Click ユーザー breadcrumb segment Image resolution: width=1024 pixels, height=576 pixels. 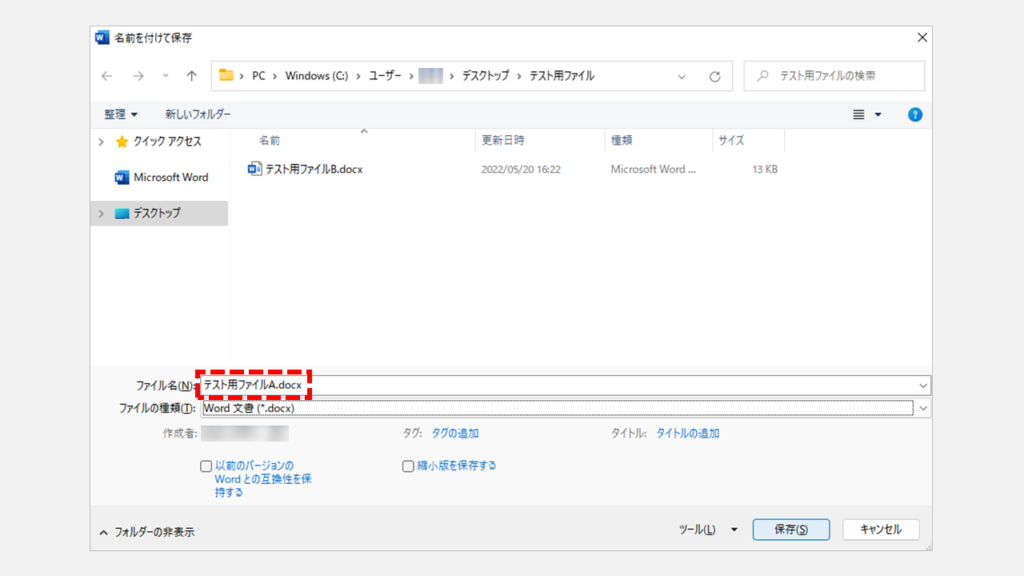pyautogui.click(x=385, y=76)
